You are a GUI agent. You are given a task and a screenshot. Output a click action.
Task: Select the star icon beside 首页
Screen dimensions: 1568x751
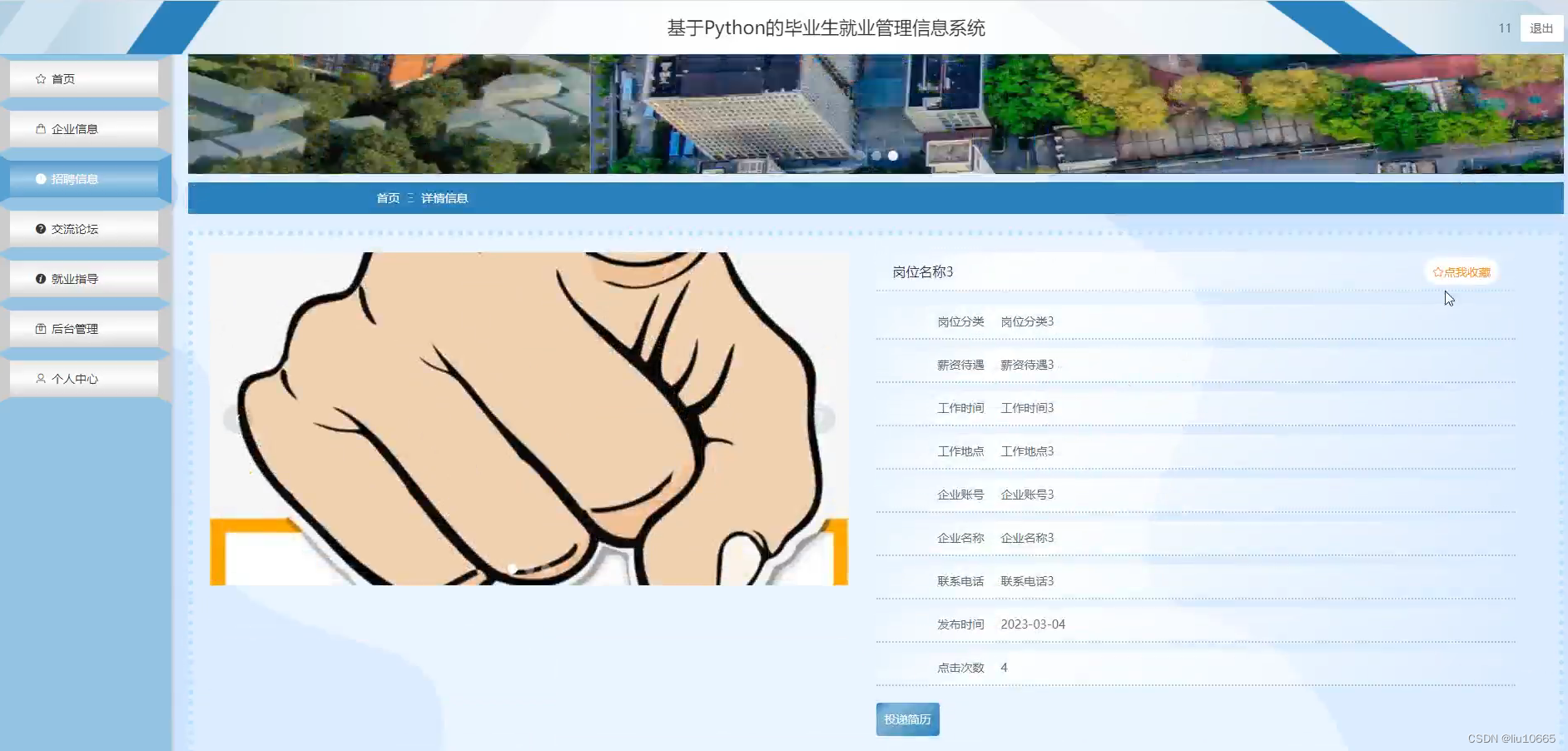[x=39, y=78]
